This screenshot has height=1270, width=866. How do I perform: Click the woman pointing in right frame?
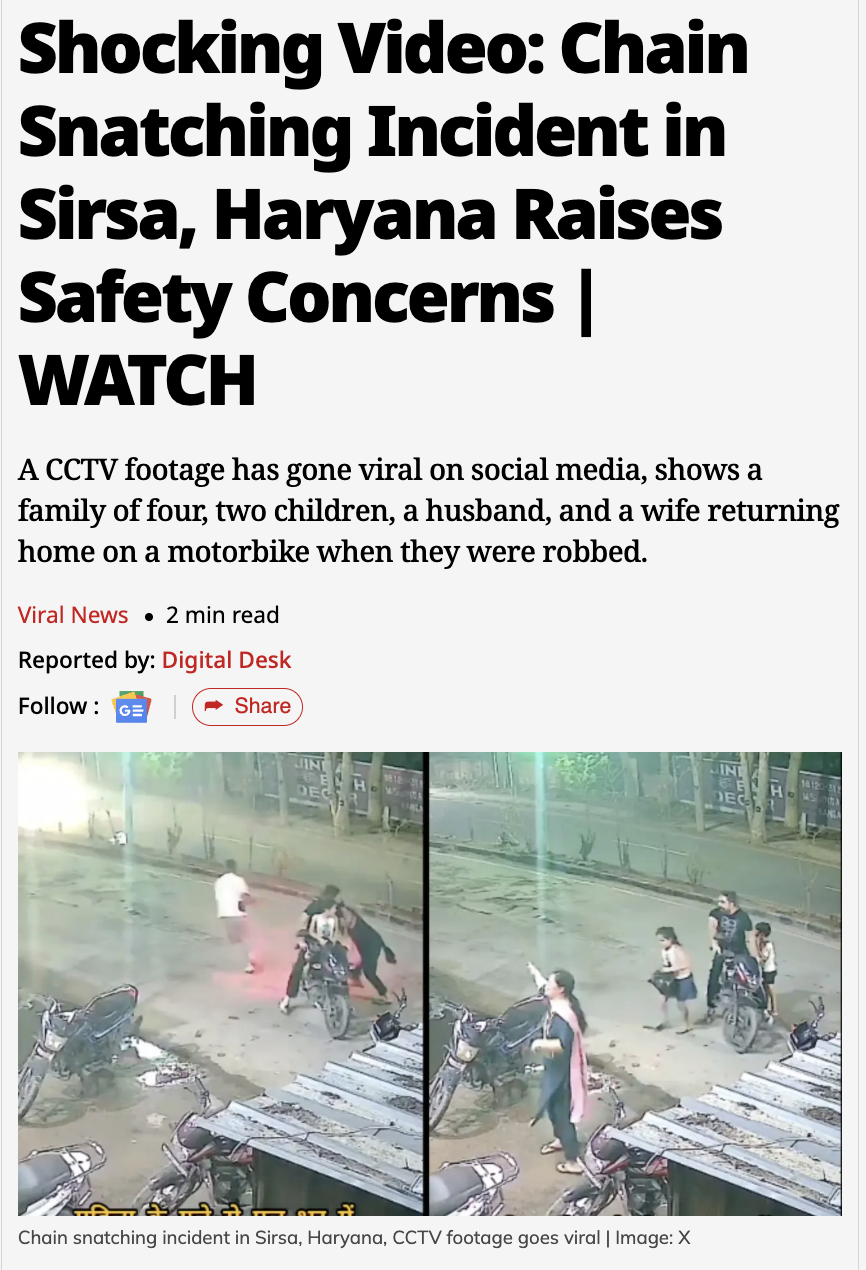(x=556, y=1060)
